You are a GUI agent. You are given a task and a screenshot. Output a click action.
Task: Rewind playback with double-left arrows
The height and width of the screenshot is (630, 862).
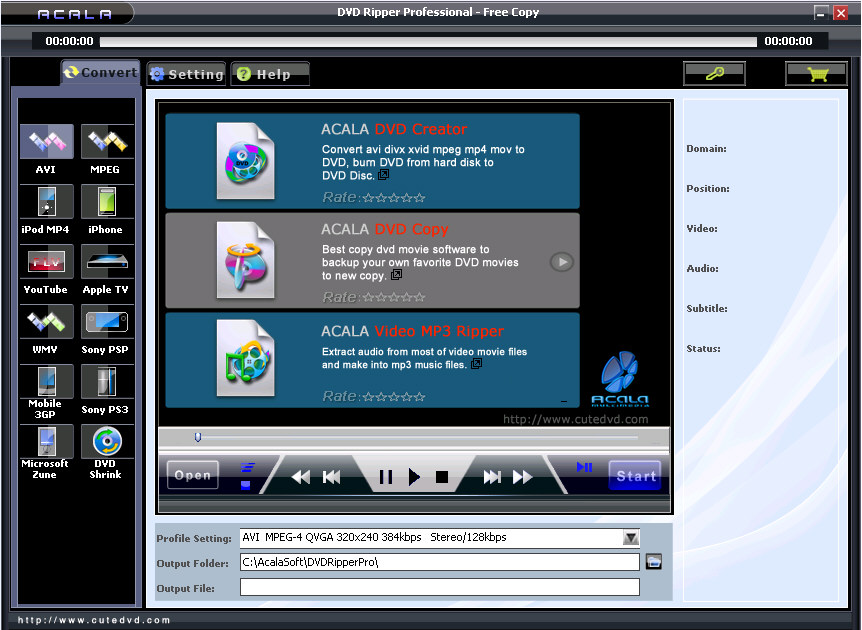pyautogui.click(x=301, y=477)
